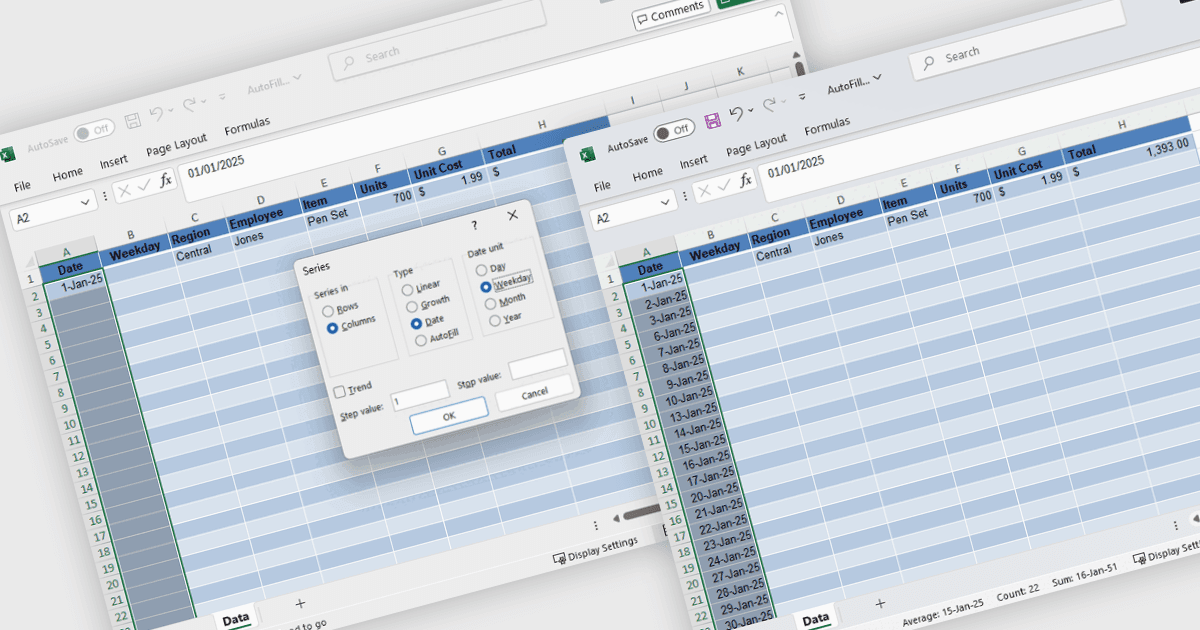This screenshot has width=1200, height=630.
Task: Open Customize Quick Access dropdown in left window
Action: pyautogui.click(x=222, y=96)
